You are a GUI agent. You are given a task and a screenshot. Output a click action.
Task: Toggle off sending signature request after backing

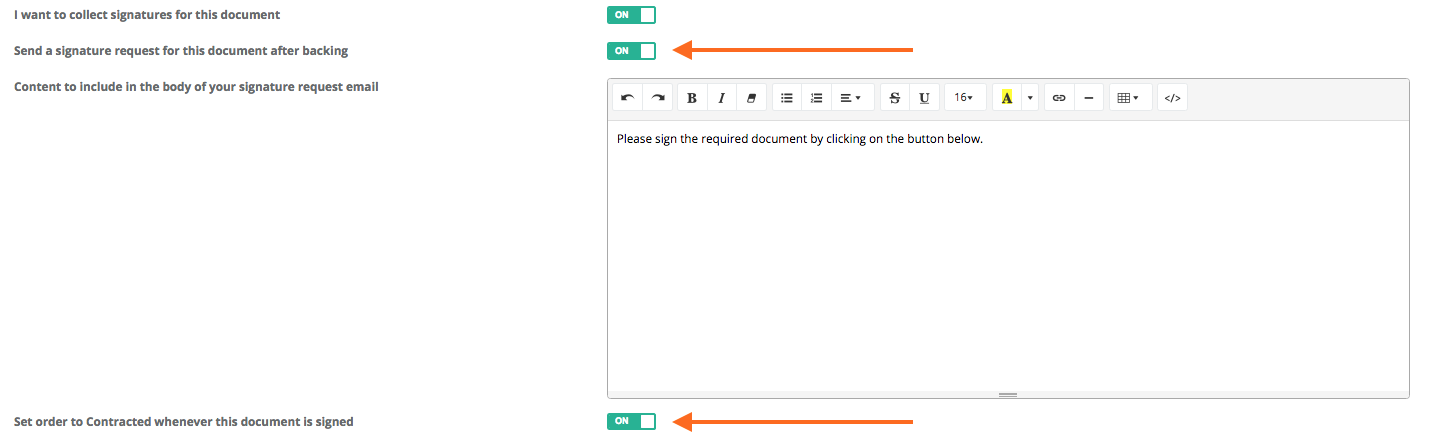631,50
